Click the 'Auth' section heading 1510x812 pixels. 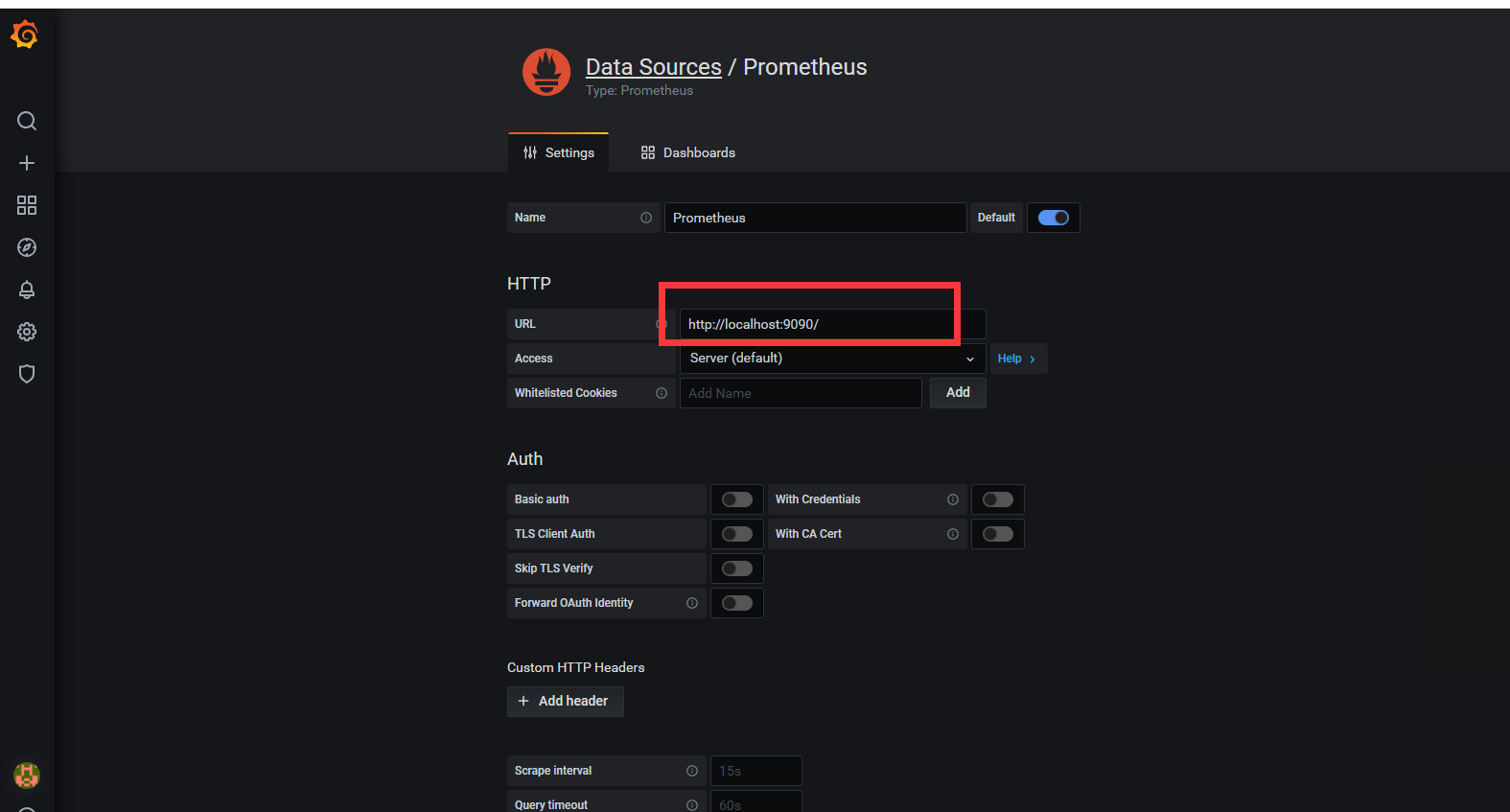tap(525, 459)
